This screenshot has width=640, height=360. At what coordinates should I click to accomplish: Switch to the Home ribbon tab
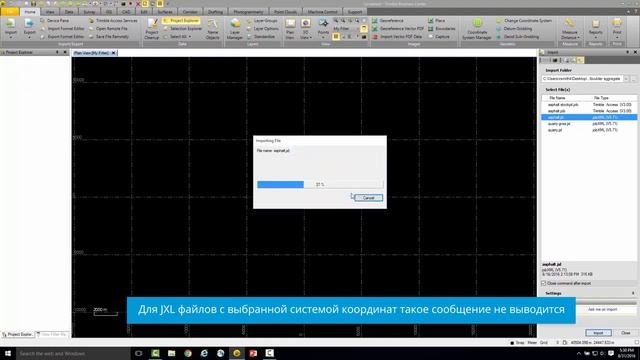tap(30, 12)
